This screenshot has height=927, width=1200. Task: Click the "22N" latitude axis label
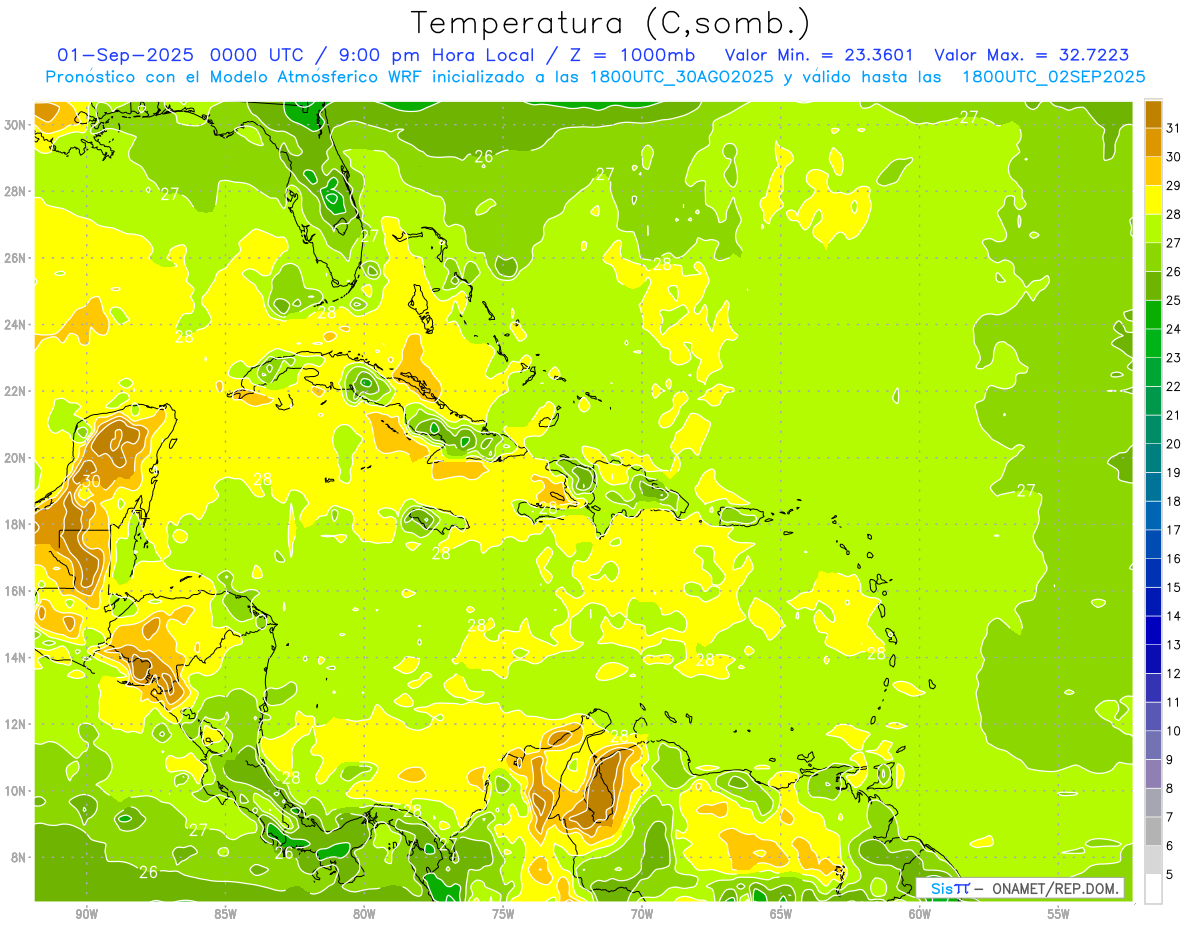click(x=16, y=391)
